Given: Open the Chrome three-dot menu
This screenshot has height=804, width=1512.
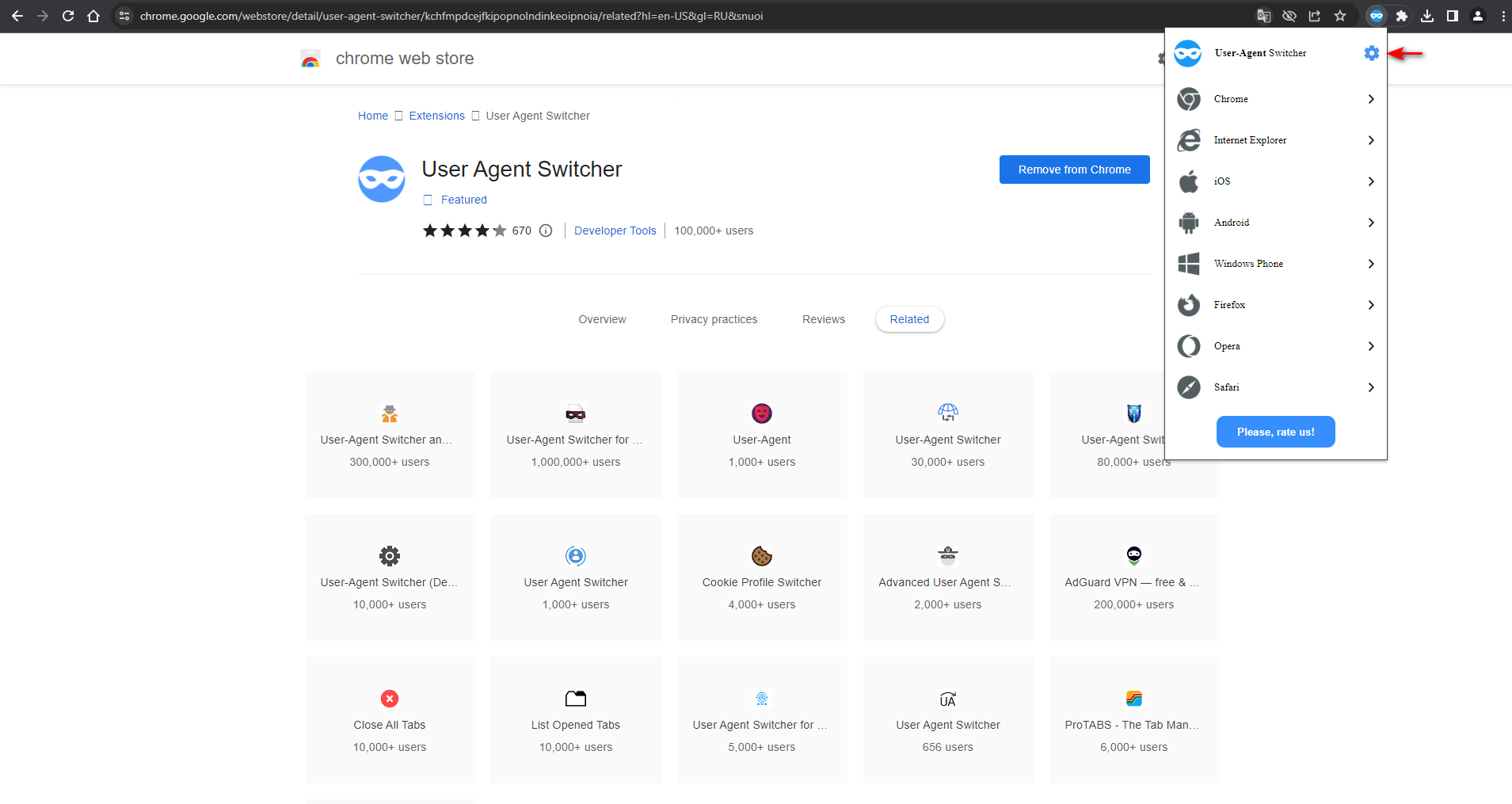Looking at the screenshot, I should (x=1503, y=16).
